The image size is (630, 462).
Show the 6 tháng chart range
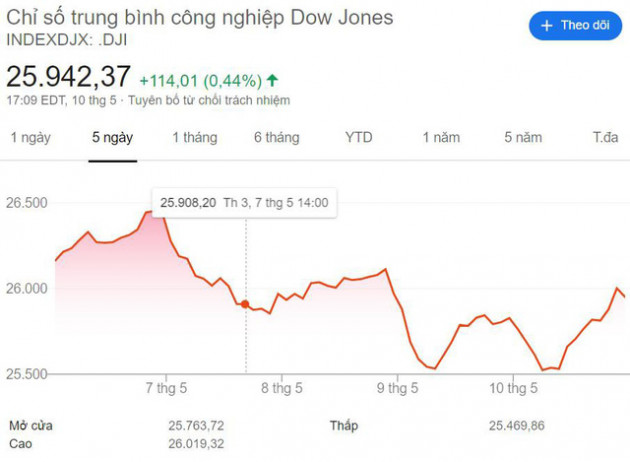(276, 138)
